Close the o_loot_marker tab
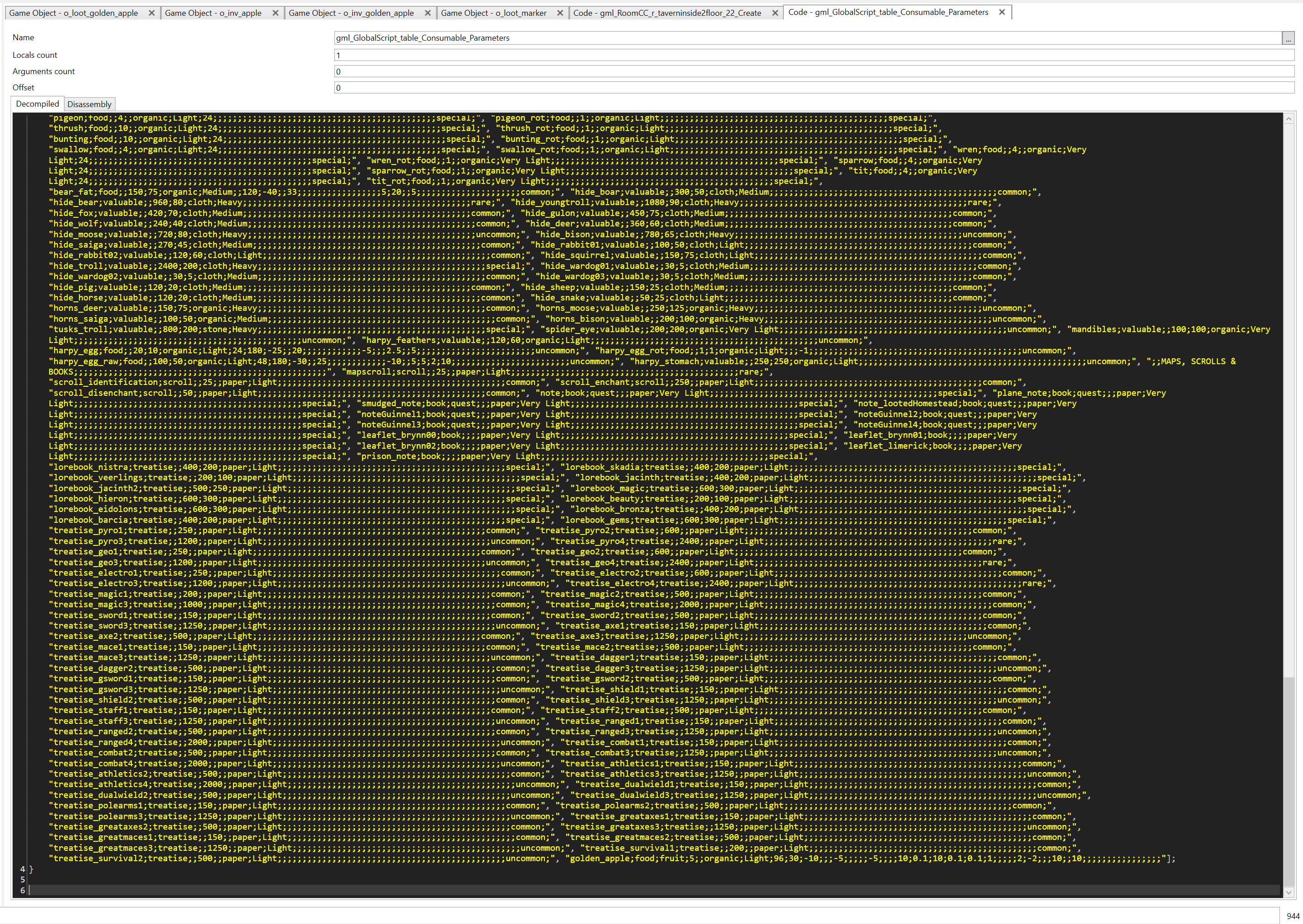Image resolution: width=1303 pixels, height=924 pixels. (560, 13)
